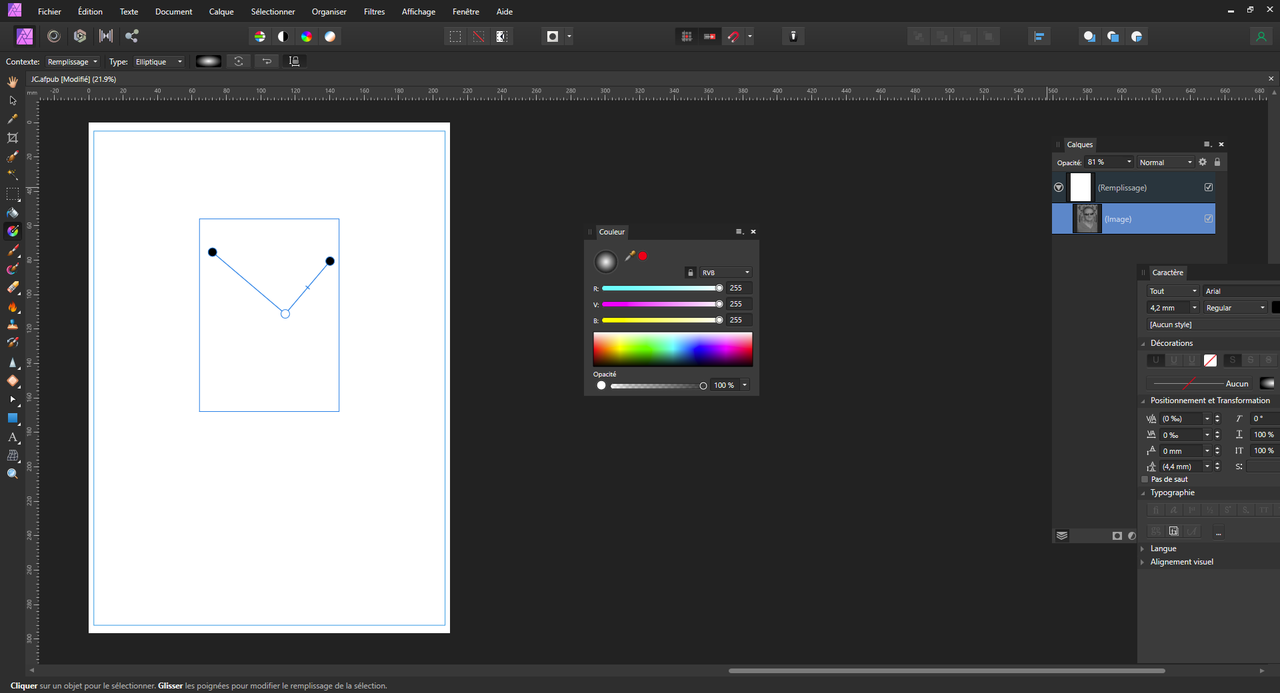Toggle the layer lock icon in Calques
Image resolution: width=1280 pixels, height=693 pixels.
tap(1217, 162)
